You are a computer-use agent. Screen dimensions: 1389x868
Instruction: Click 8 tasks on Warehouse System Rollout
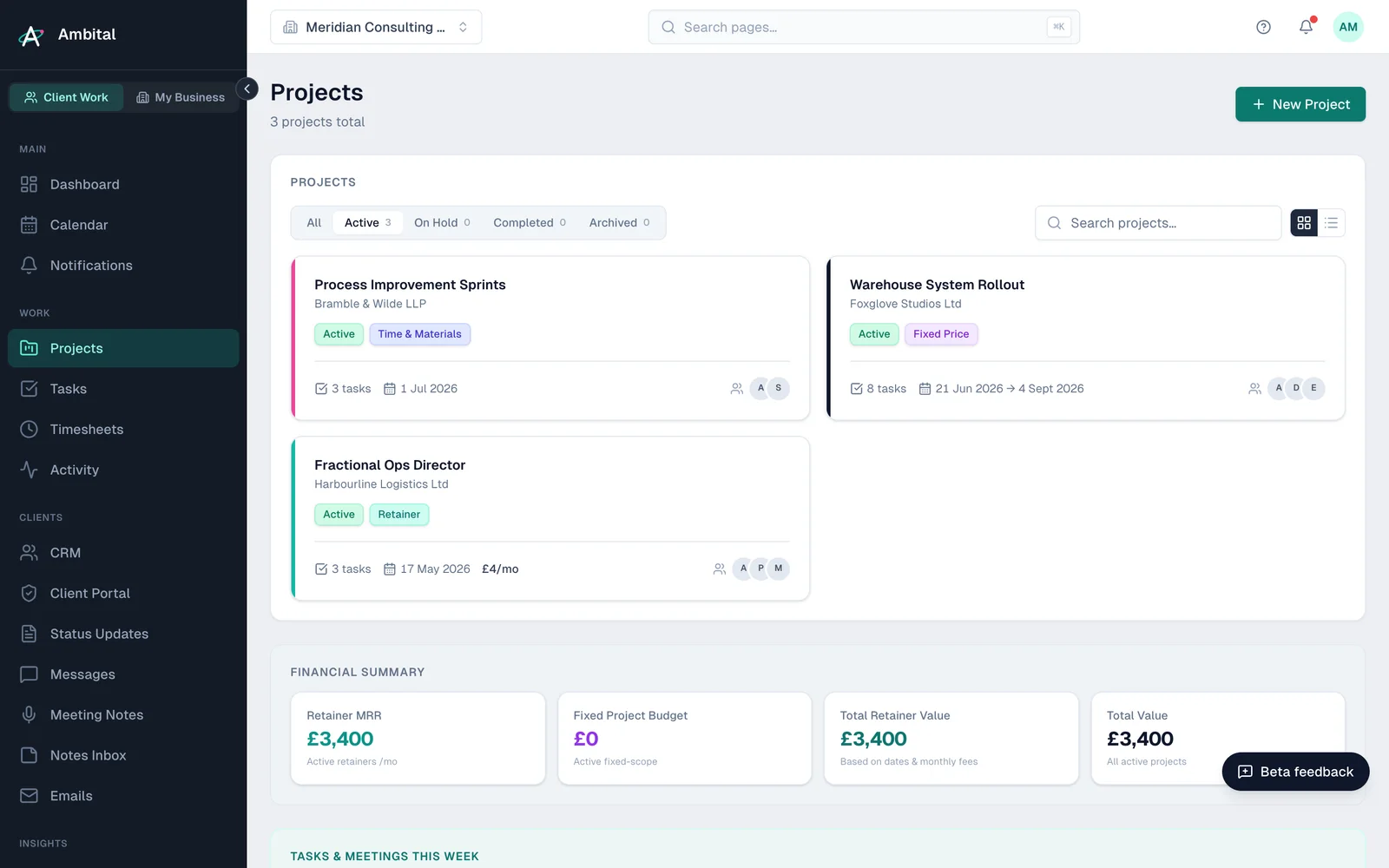pos(879,389)
